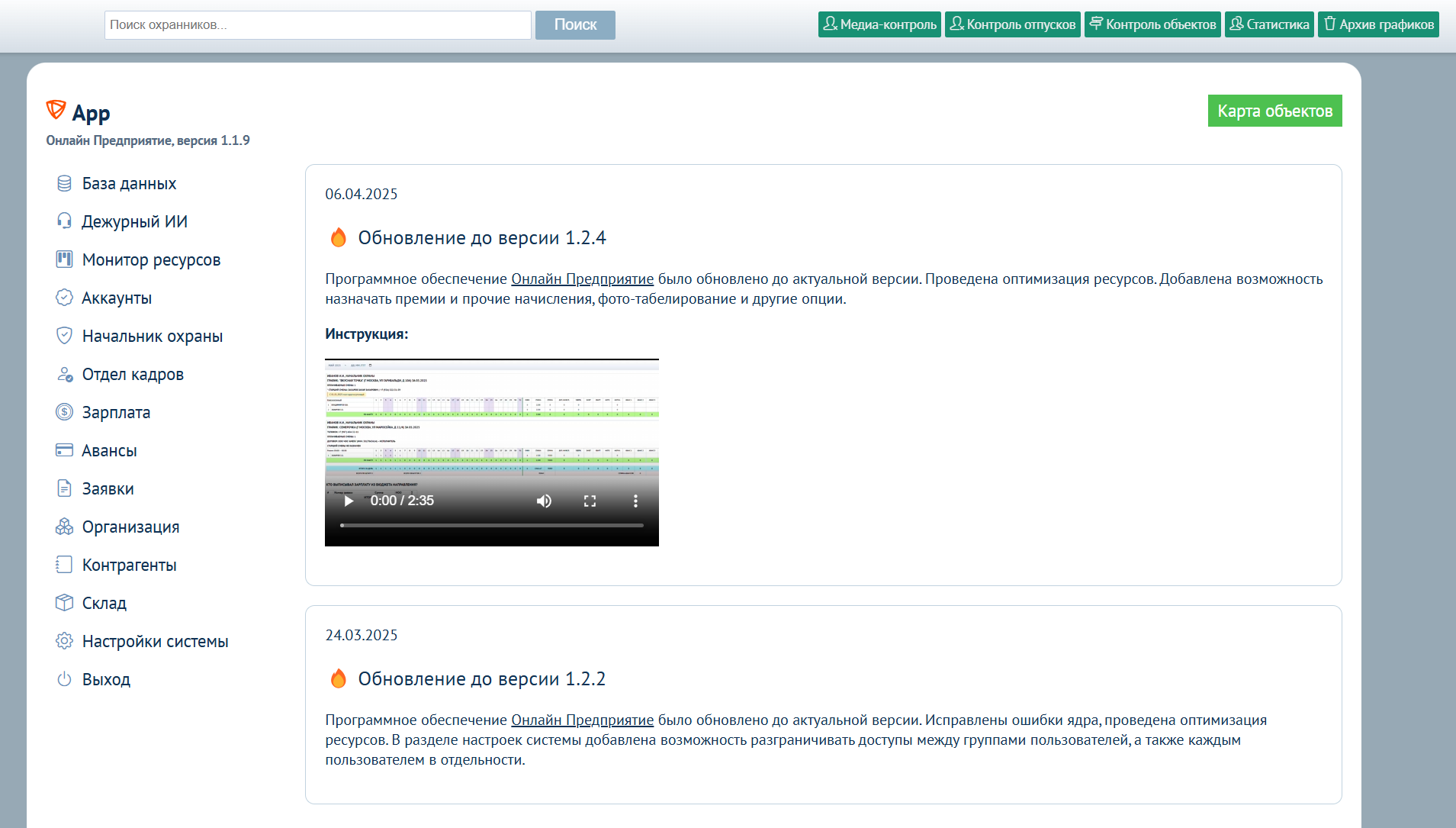Click the notebook icon beside Контрагенты

pos(64,565)
